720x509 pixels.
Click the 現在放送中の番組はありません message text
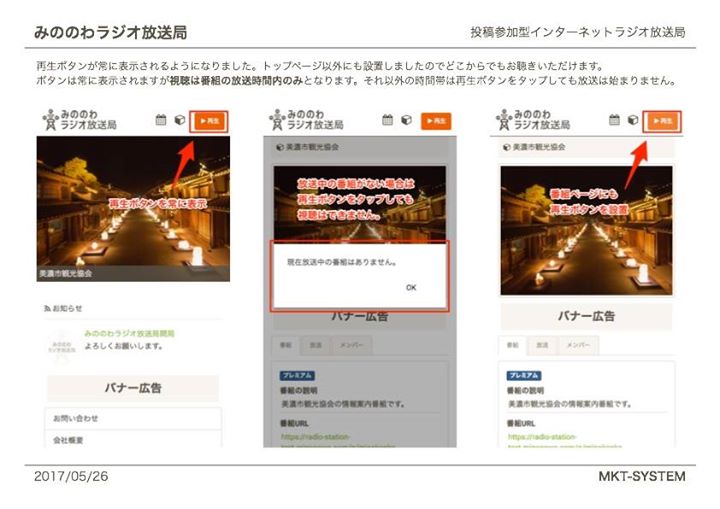click(341, 262)
